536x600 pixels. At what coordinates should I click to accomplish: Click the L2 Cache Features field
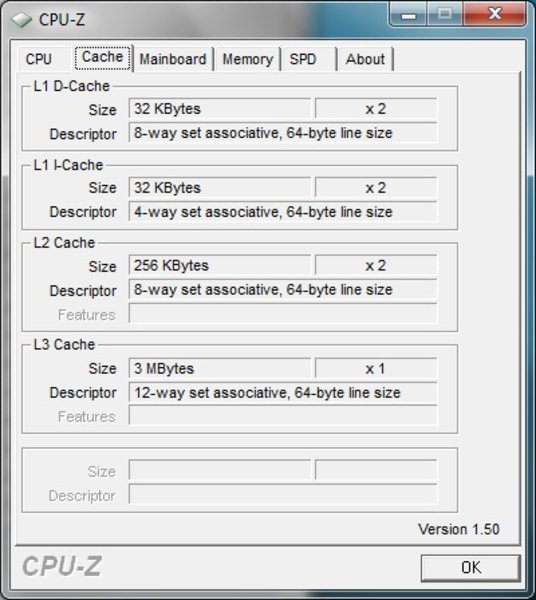coord(283,313)
